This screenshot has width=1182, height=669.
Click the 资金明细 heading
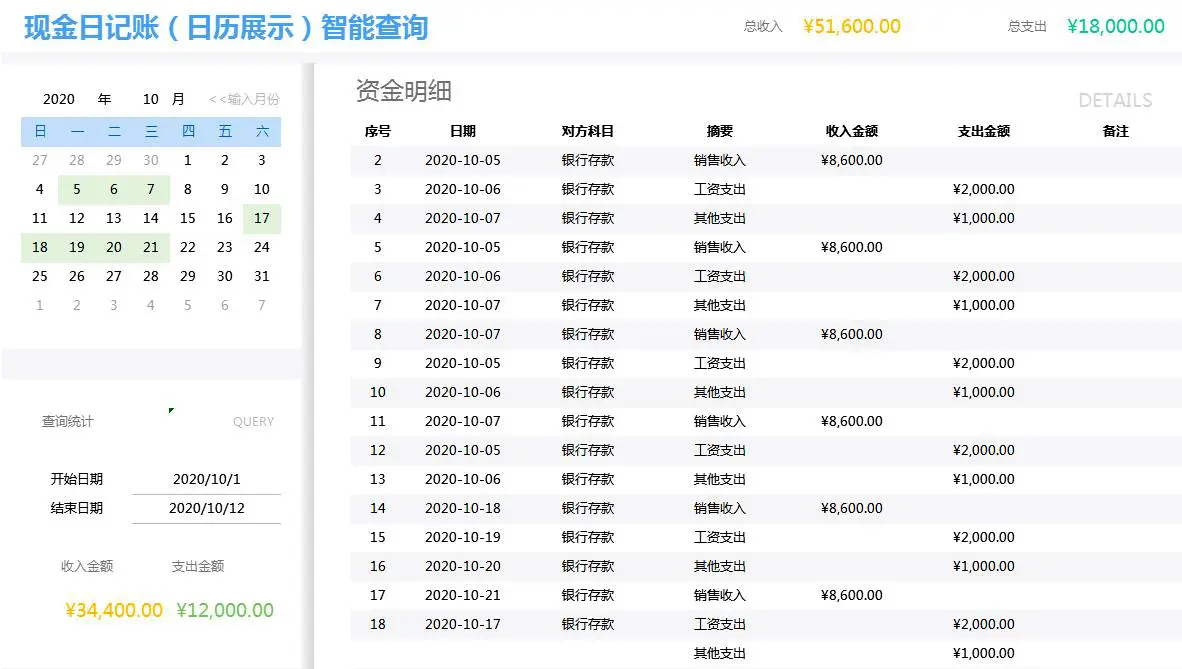(x=403, y=91)
